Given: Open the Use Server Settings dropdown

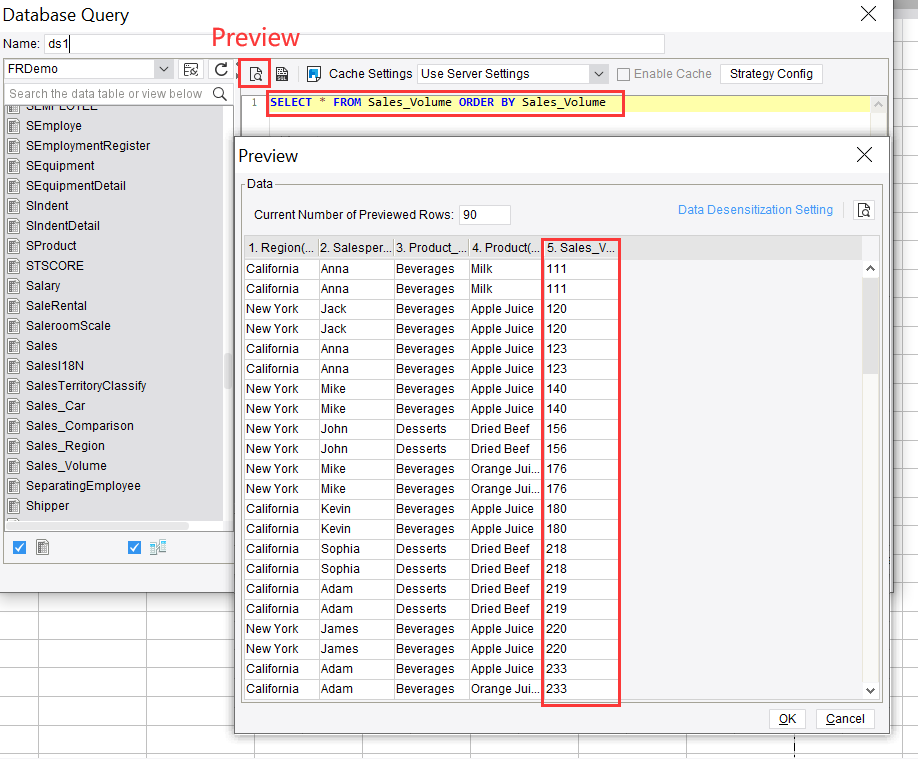Looking at the screenshot, I should pyautogui.click(x=597, y=73).
